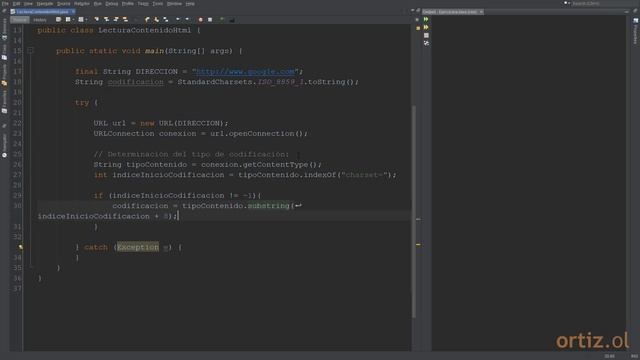Open the Projects sidebar tab

[x=4, y=75]
